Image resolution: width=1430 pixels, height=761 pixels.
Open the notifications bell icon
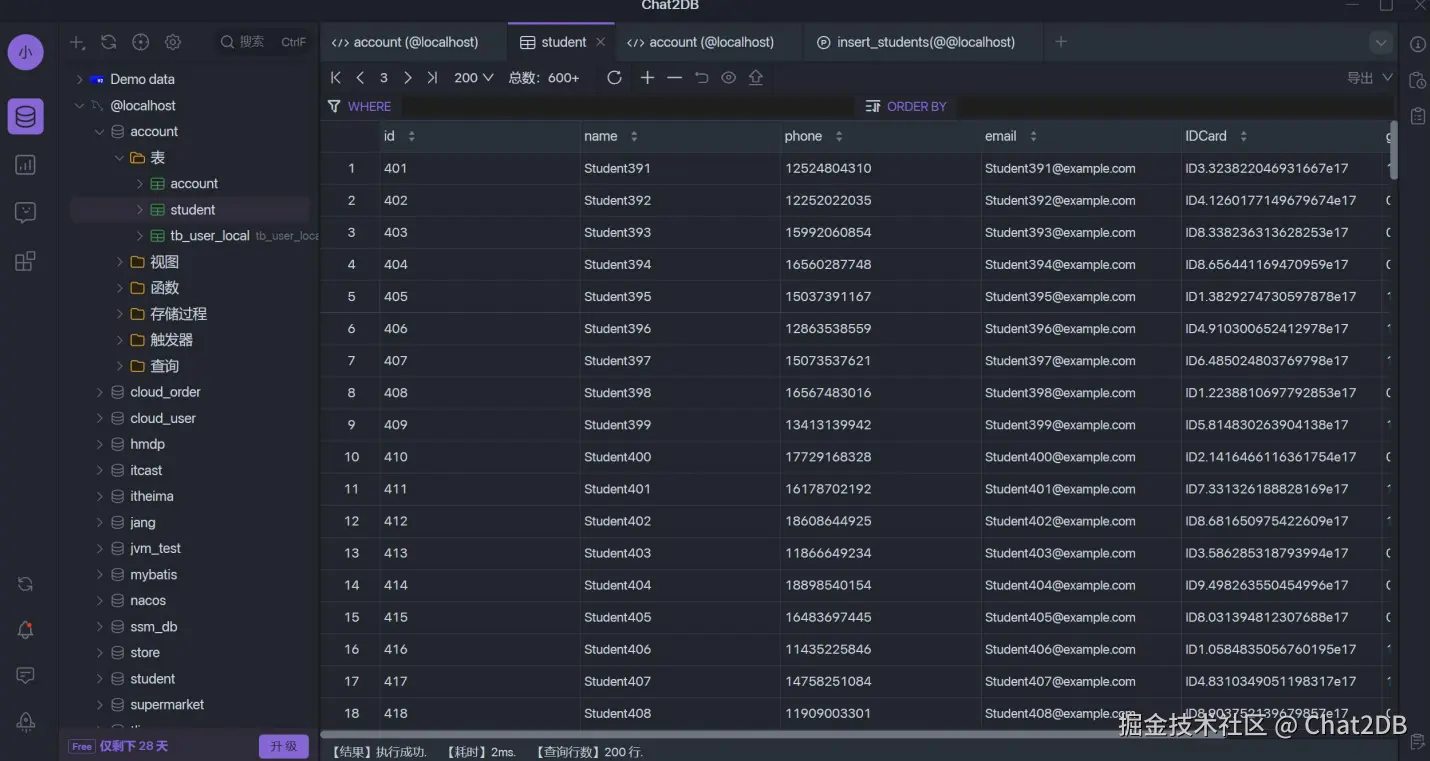point(26,630)
